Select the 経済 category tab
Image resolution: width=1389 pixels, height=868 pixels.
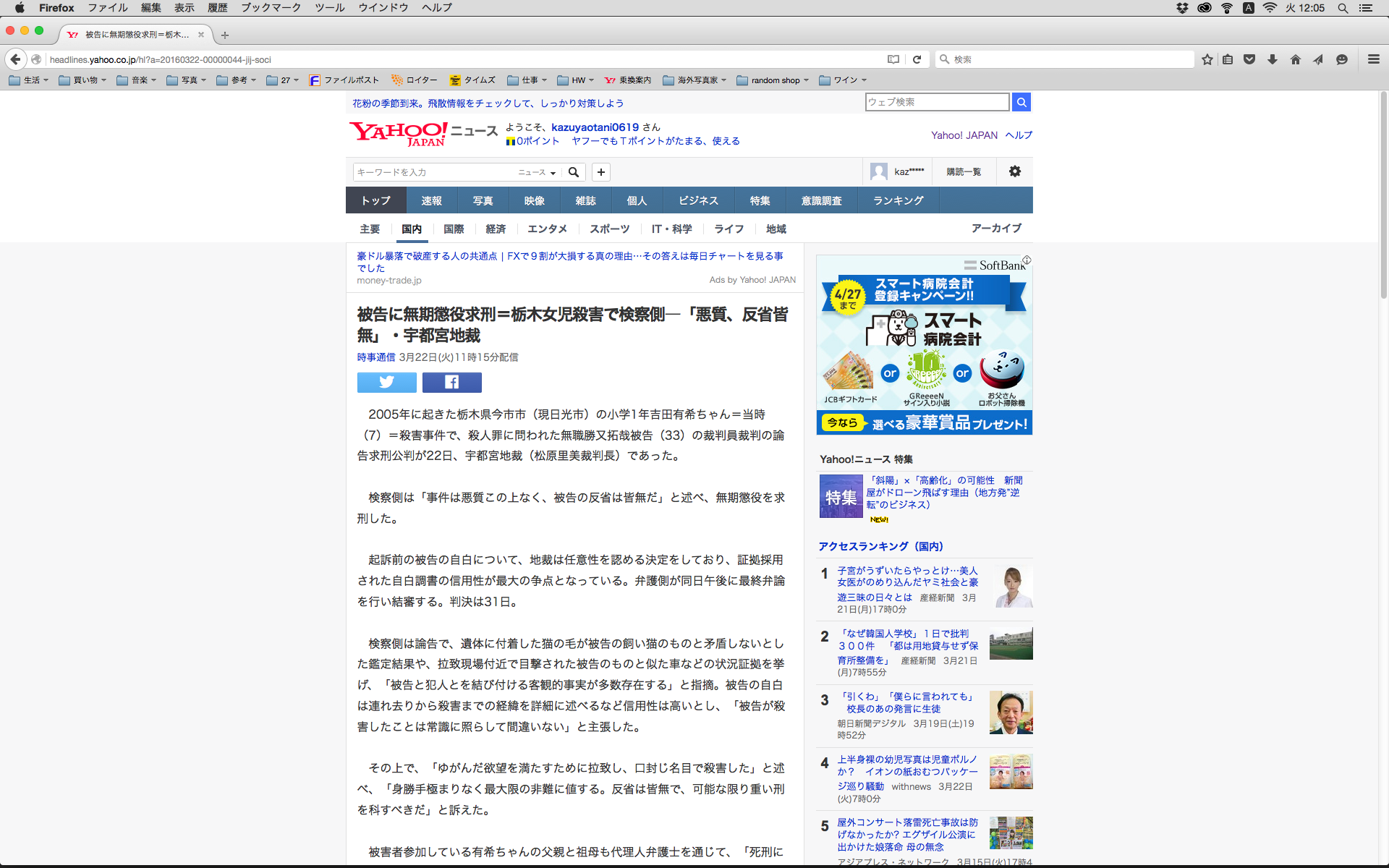[496, 229]
